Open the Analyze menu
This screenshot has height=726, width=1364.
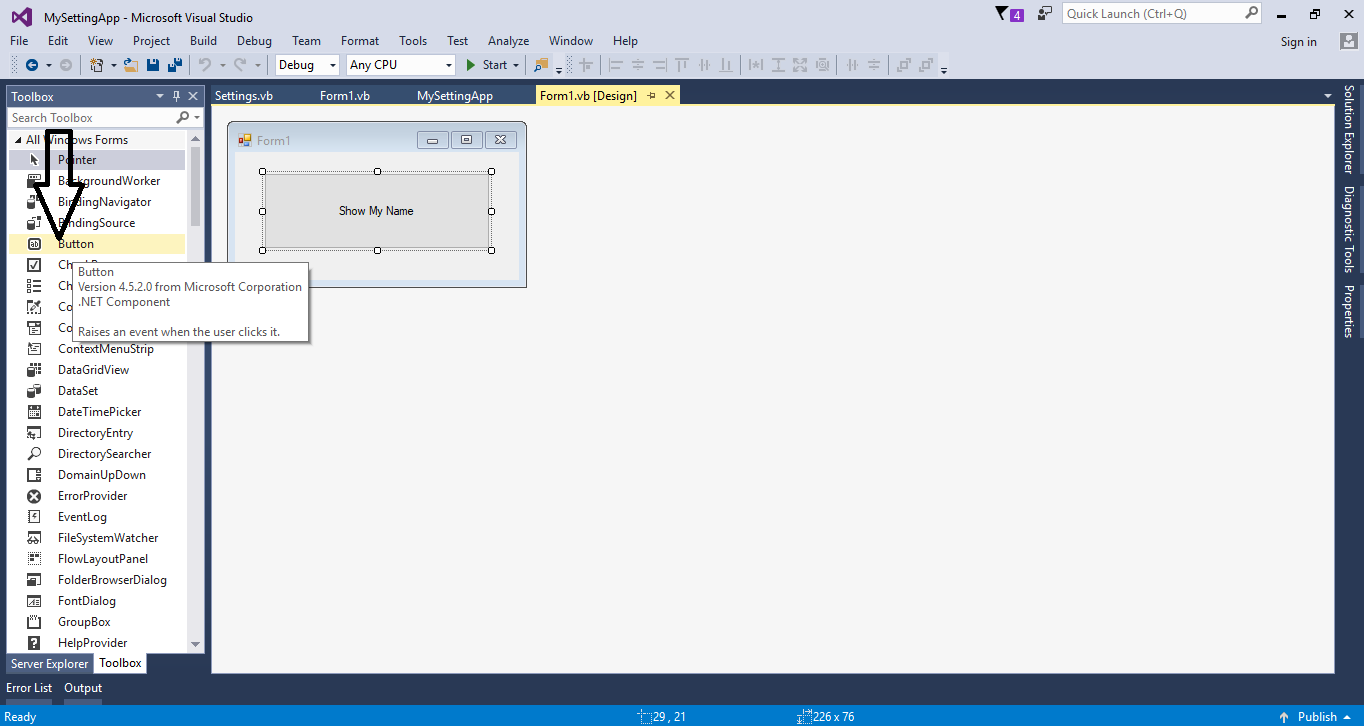[x=508, y=41]
